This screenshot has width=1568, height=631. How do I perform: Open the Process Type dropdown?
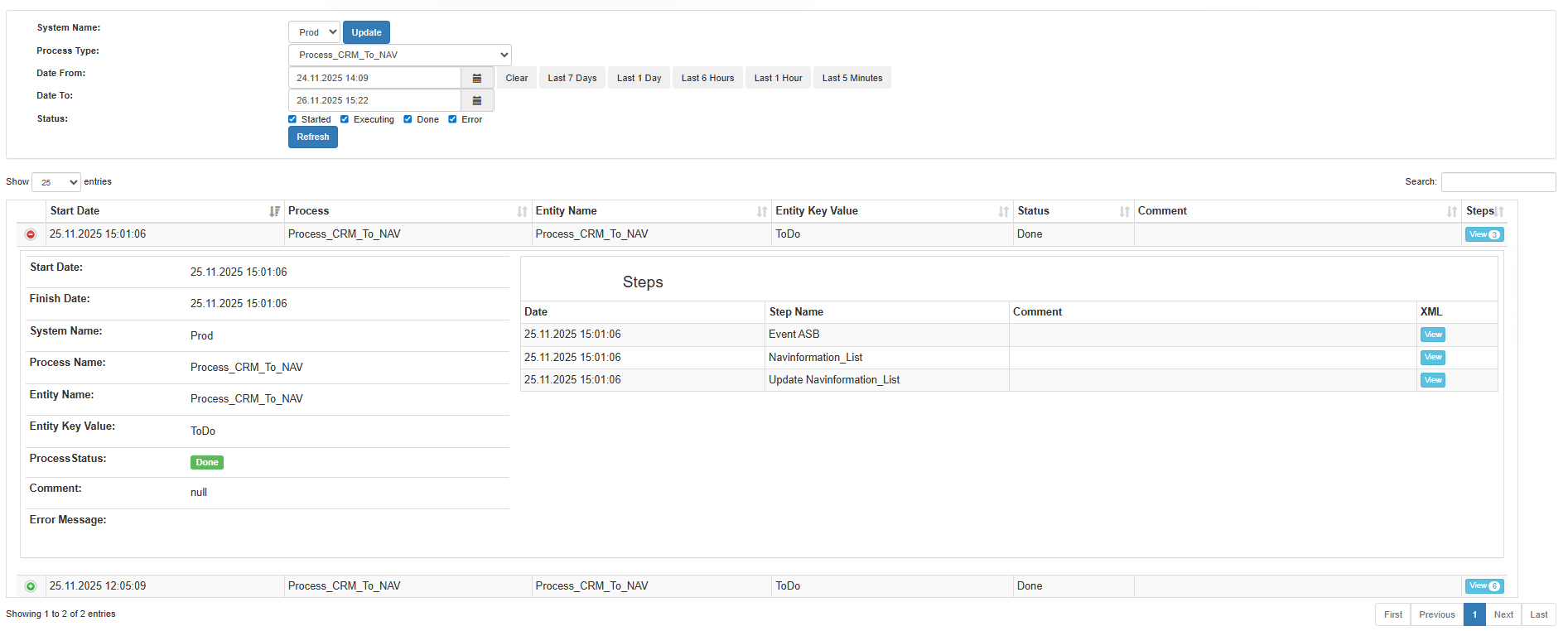point(399,55)
